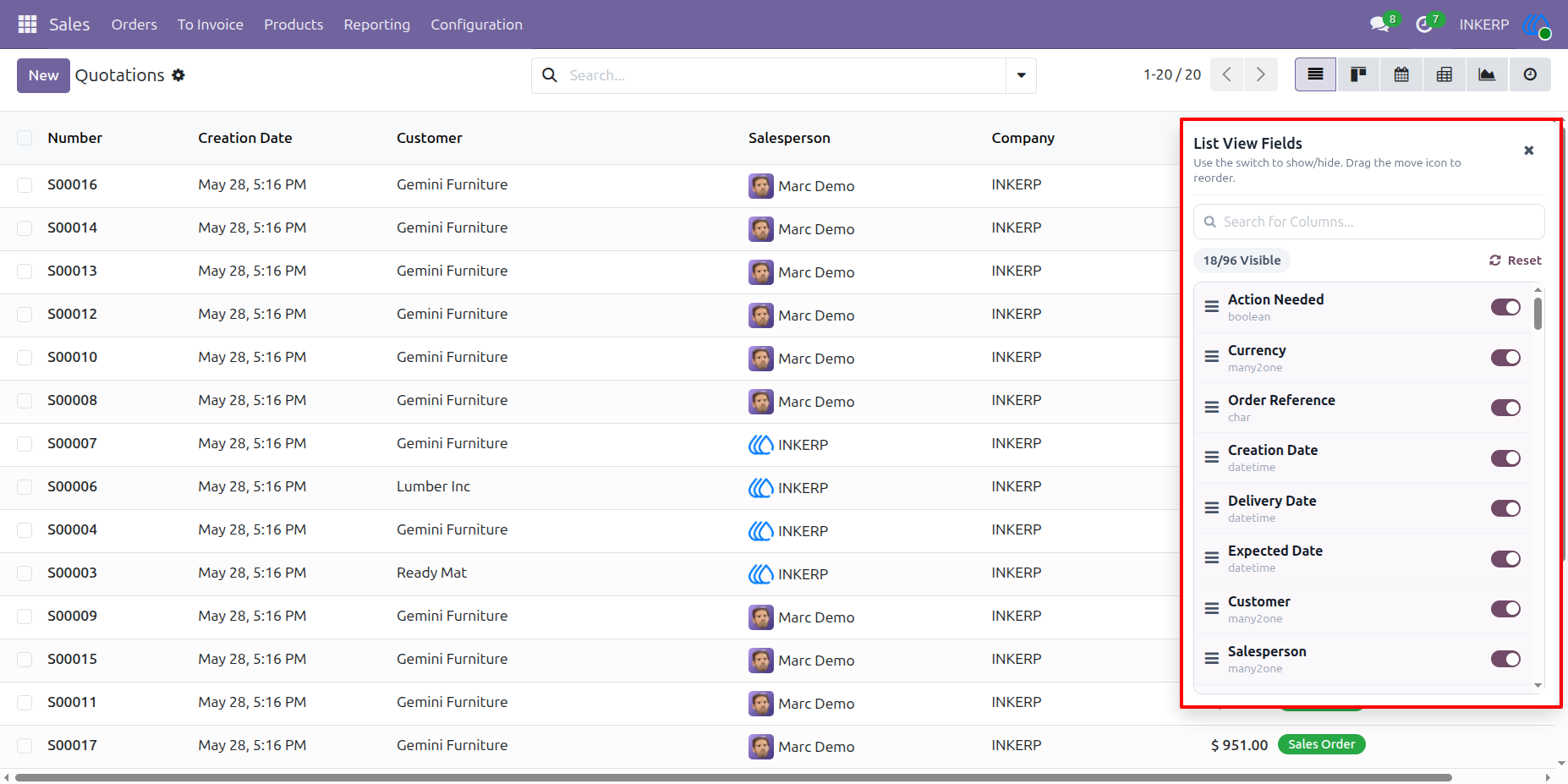Viewport: 1568px width, 784px height.
Task: Disable the Expected Date column switch
Action: click(x=1505, y=559)
